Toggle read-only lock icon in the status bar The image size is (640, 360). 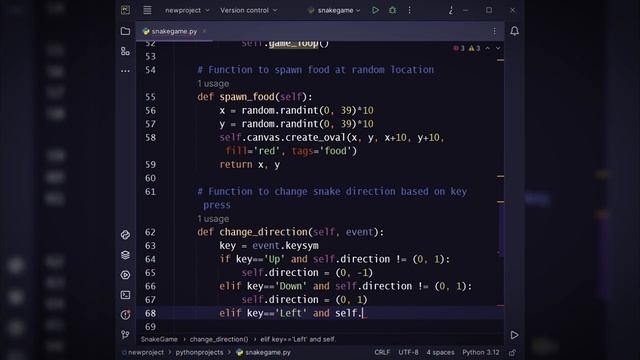512,352
